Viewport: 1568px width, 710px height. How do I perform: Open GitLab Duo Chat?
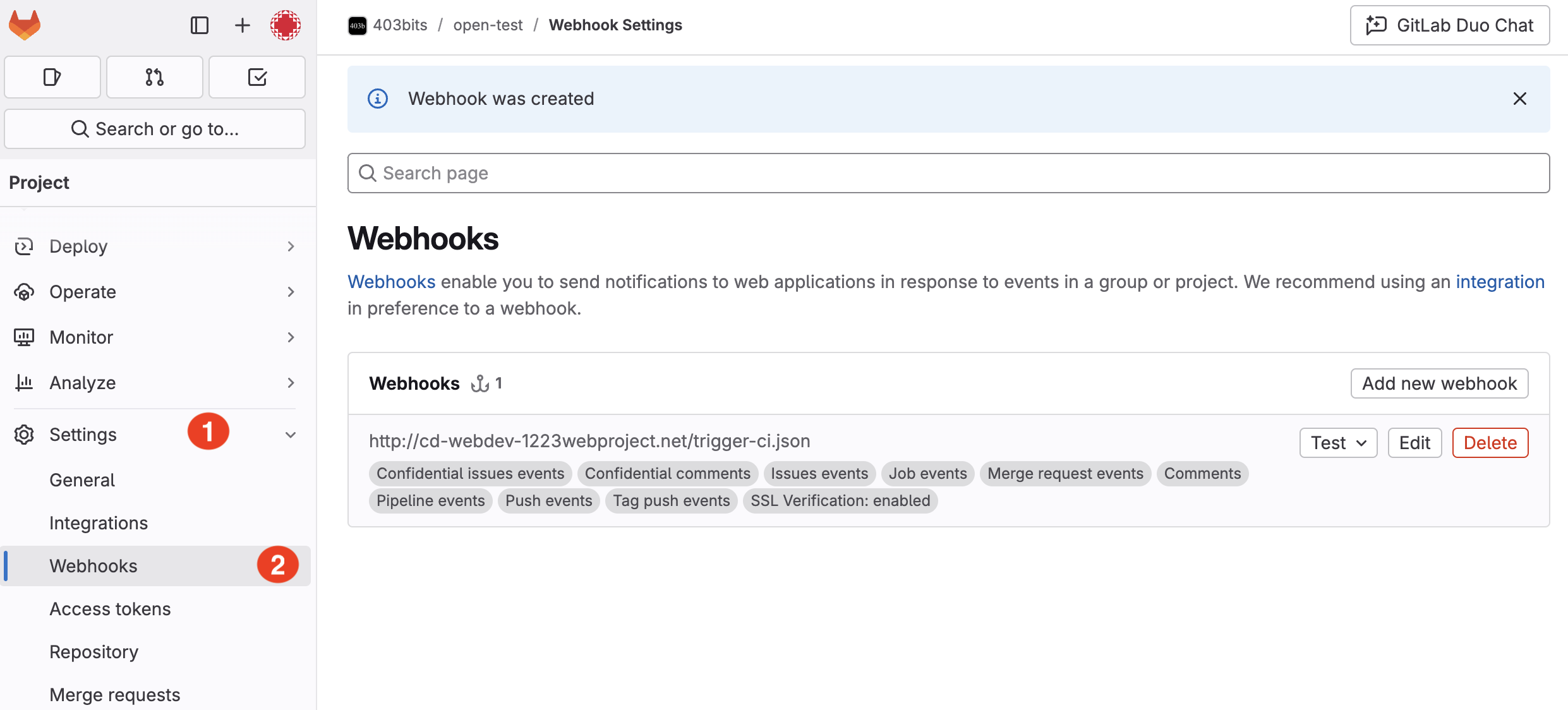[1450, 25]
